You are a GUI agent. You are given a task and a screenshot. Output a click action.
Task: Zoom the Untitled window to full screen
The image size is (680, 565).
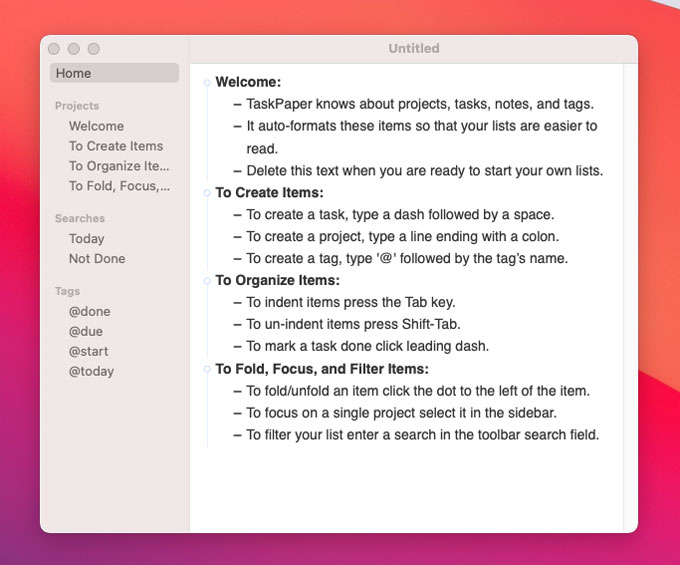coord(94,49)
